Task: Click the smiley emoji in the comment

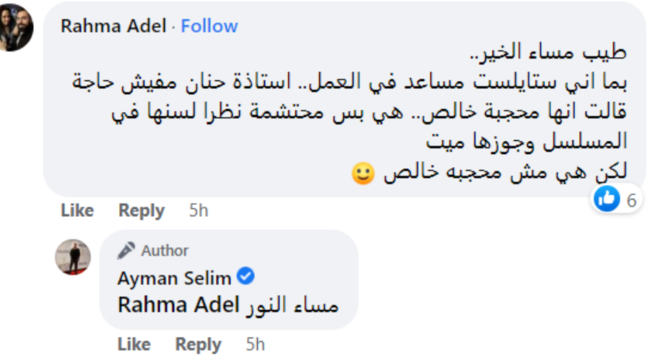Action: [x=363, y=173]
